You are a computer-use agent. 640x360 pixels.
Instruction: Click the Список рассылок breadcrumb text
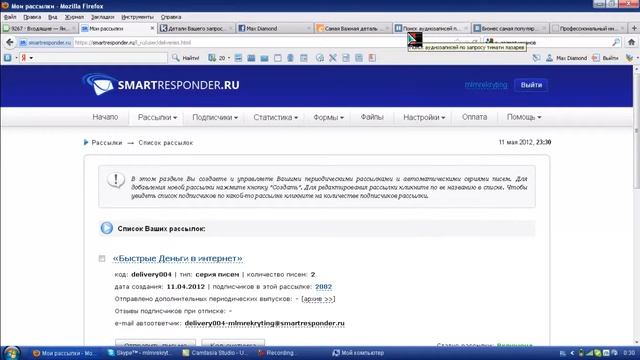tap(166, 142)
